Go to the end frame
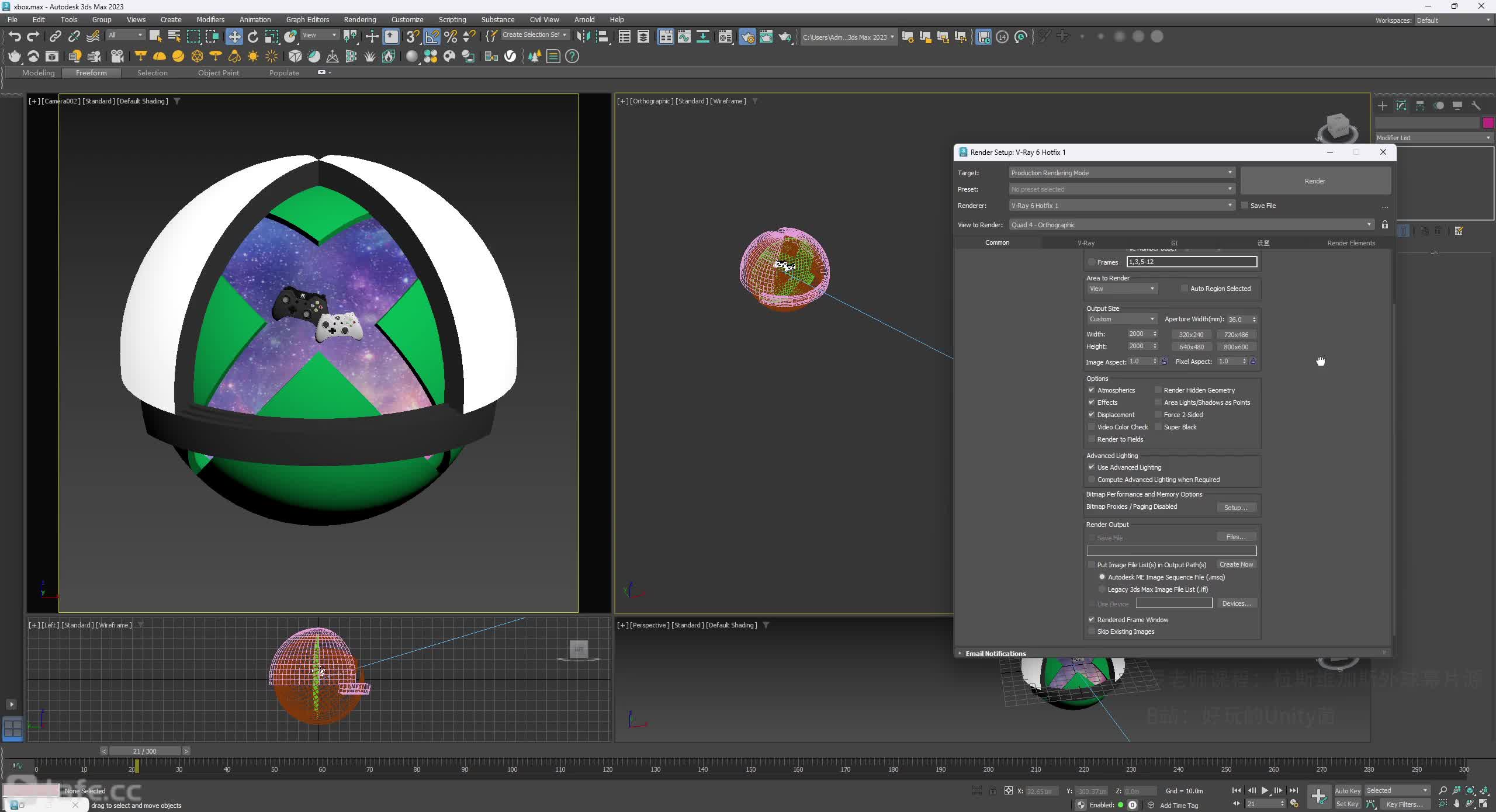This screenshot has width=1496, height=812. (x=1293, y=790)
